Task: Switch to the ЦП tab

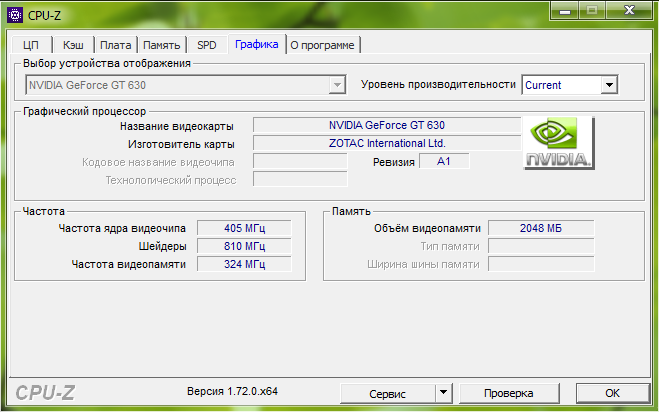Action: 31,45
